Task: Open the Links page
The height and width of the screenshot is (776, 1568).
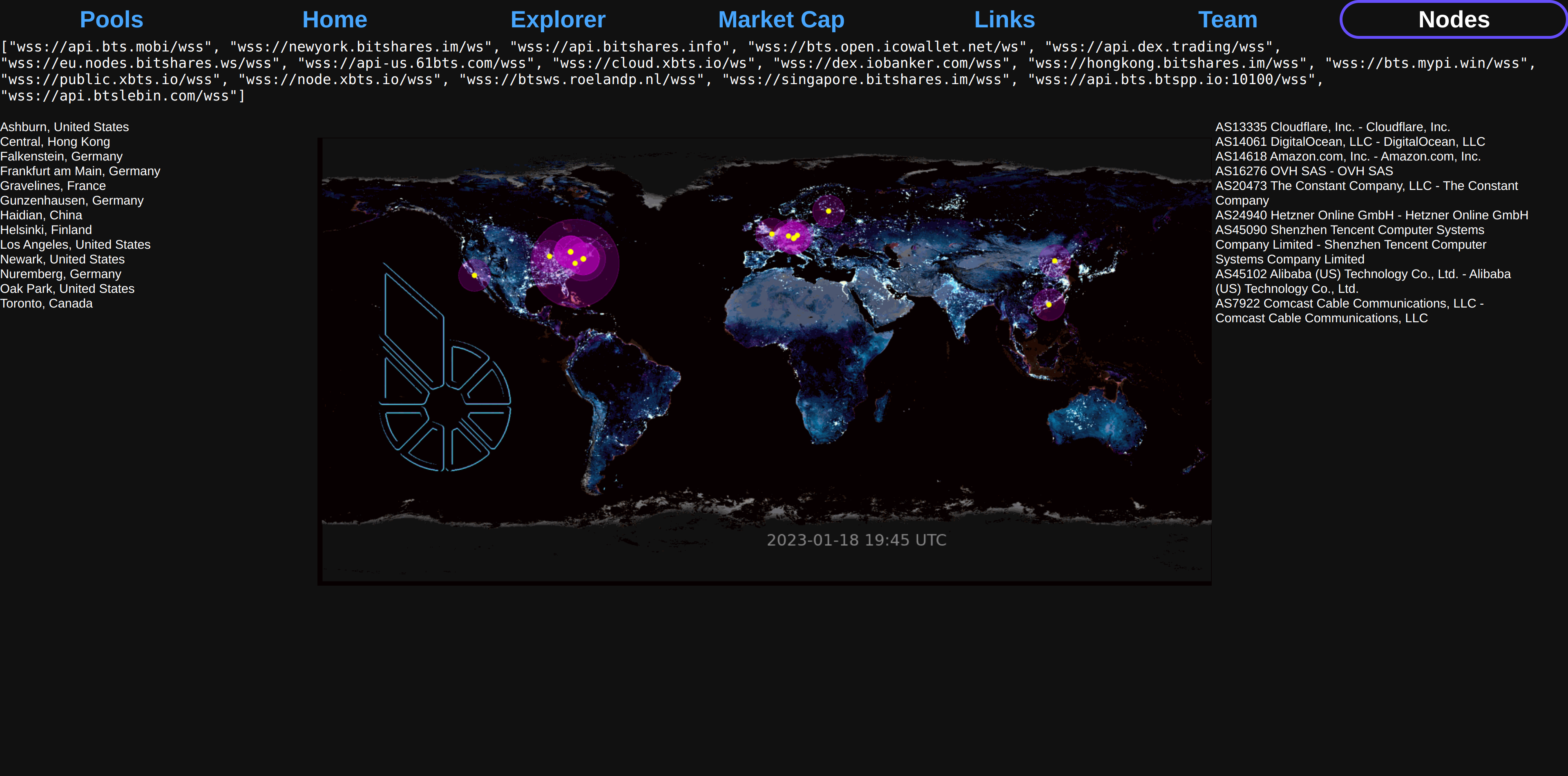Action: (x=1004, y=20)
